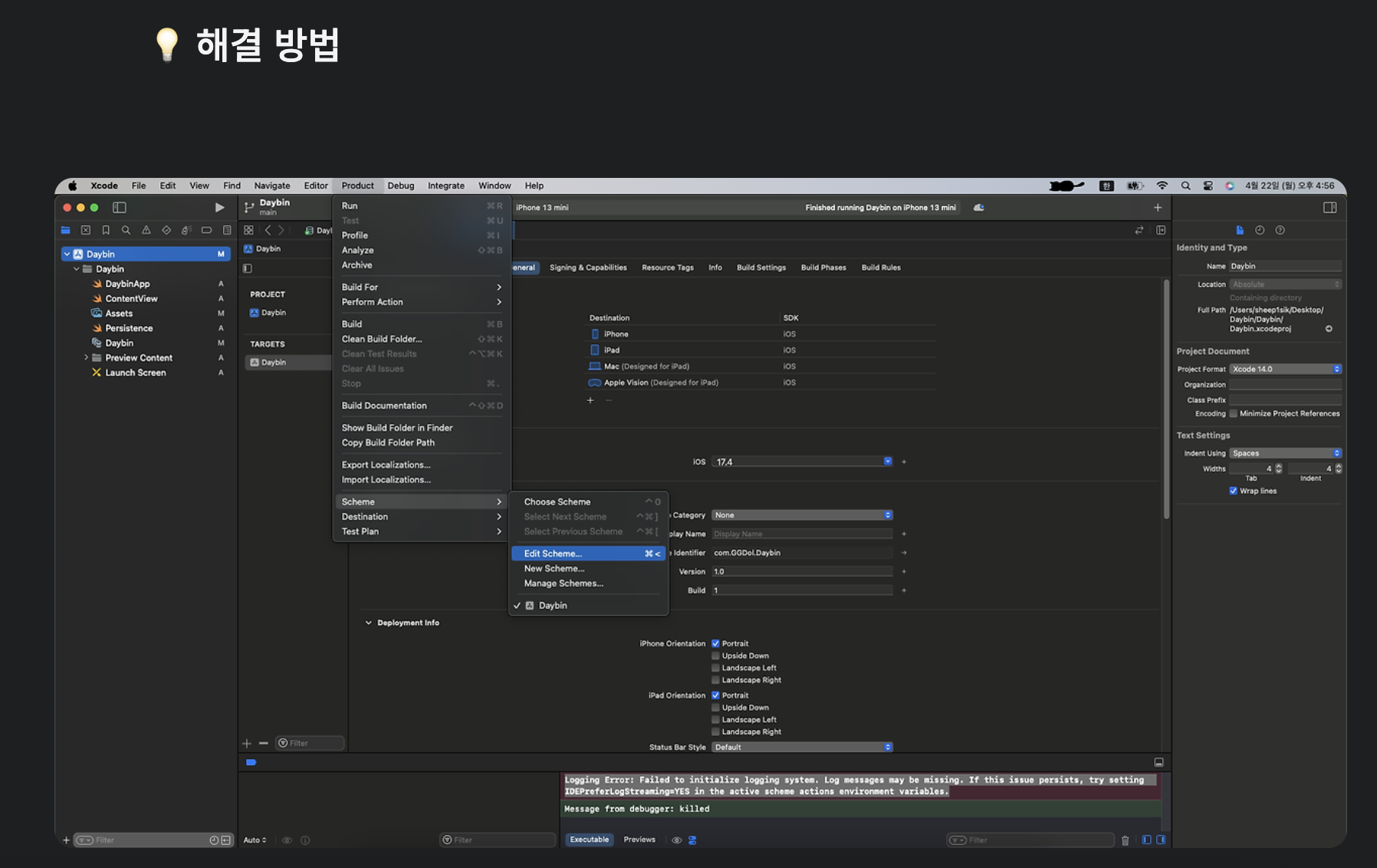Screen dimensions: 1377x868
Task: Open the App Category None dropdown
Action: (803, 515)
